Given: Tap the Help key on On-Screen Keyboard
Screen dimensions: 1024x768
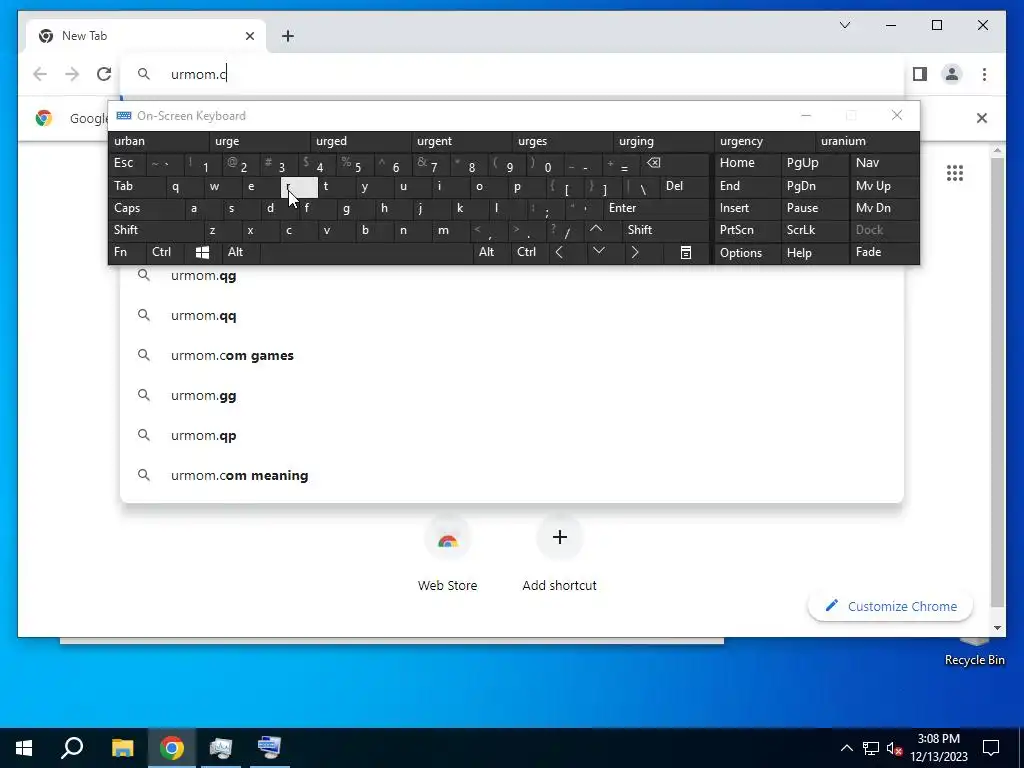Looking at the screenshot, I should [814, 252].
